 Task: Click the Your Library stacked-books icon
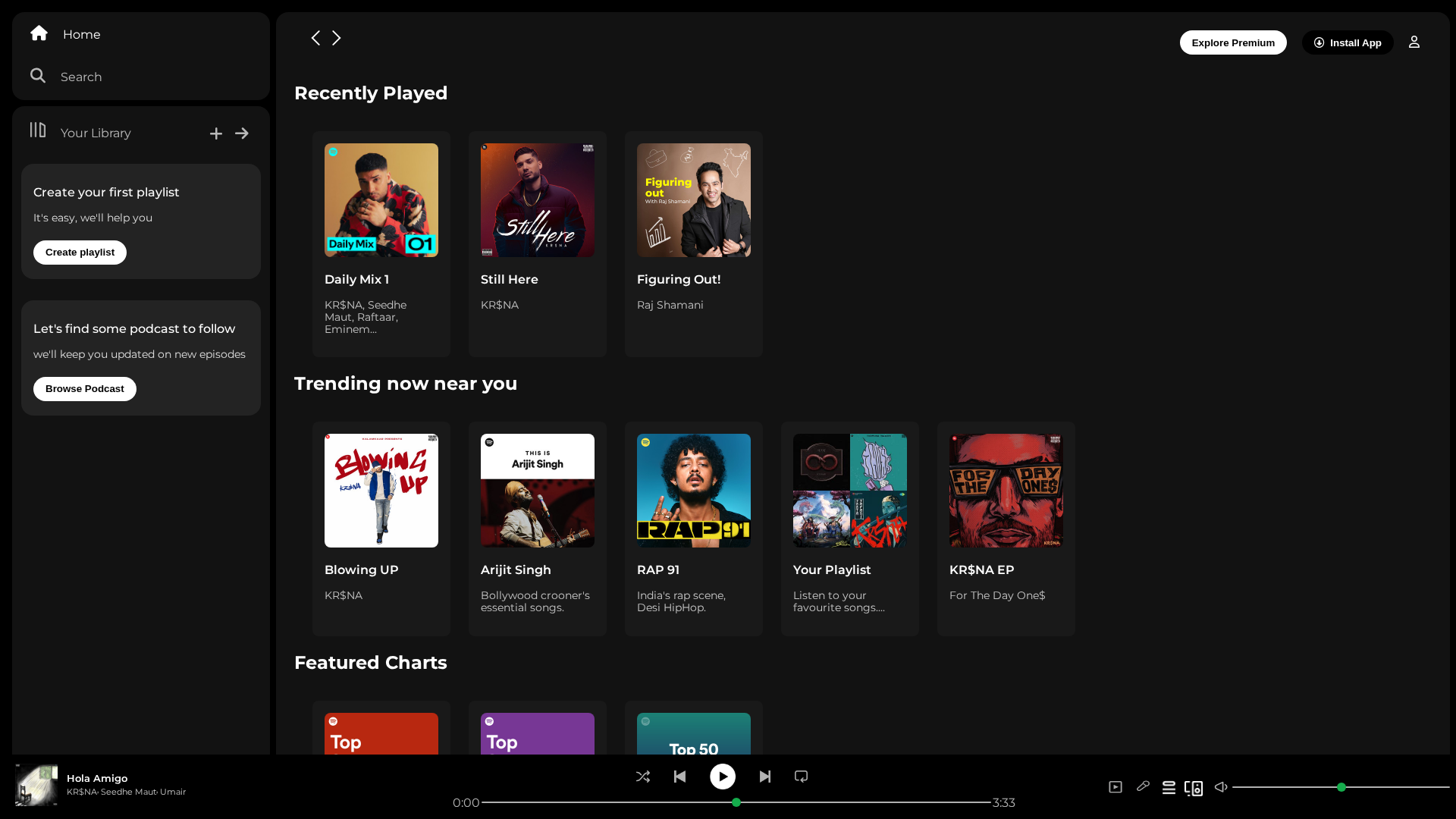(x=38, y=130)
